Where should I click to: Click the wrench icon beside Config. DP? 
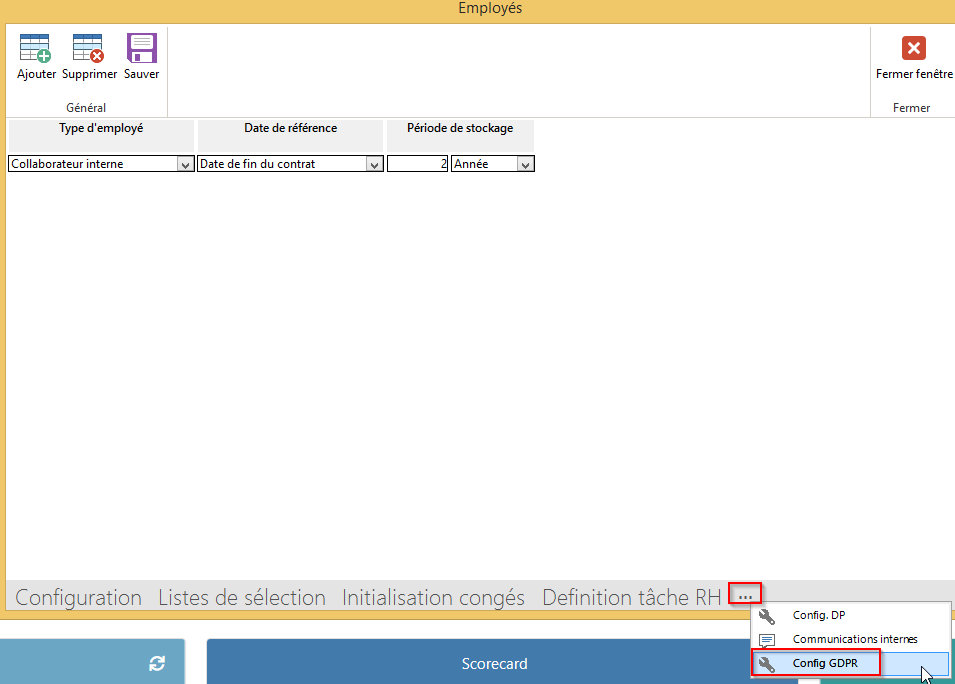[x=767, y=616]
